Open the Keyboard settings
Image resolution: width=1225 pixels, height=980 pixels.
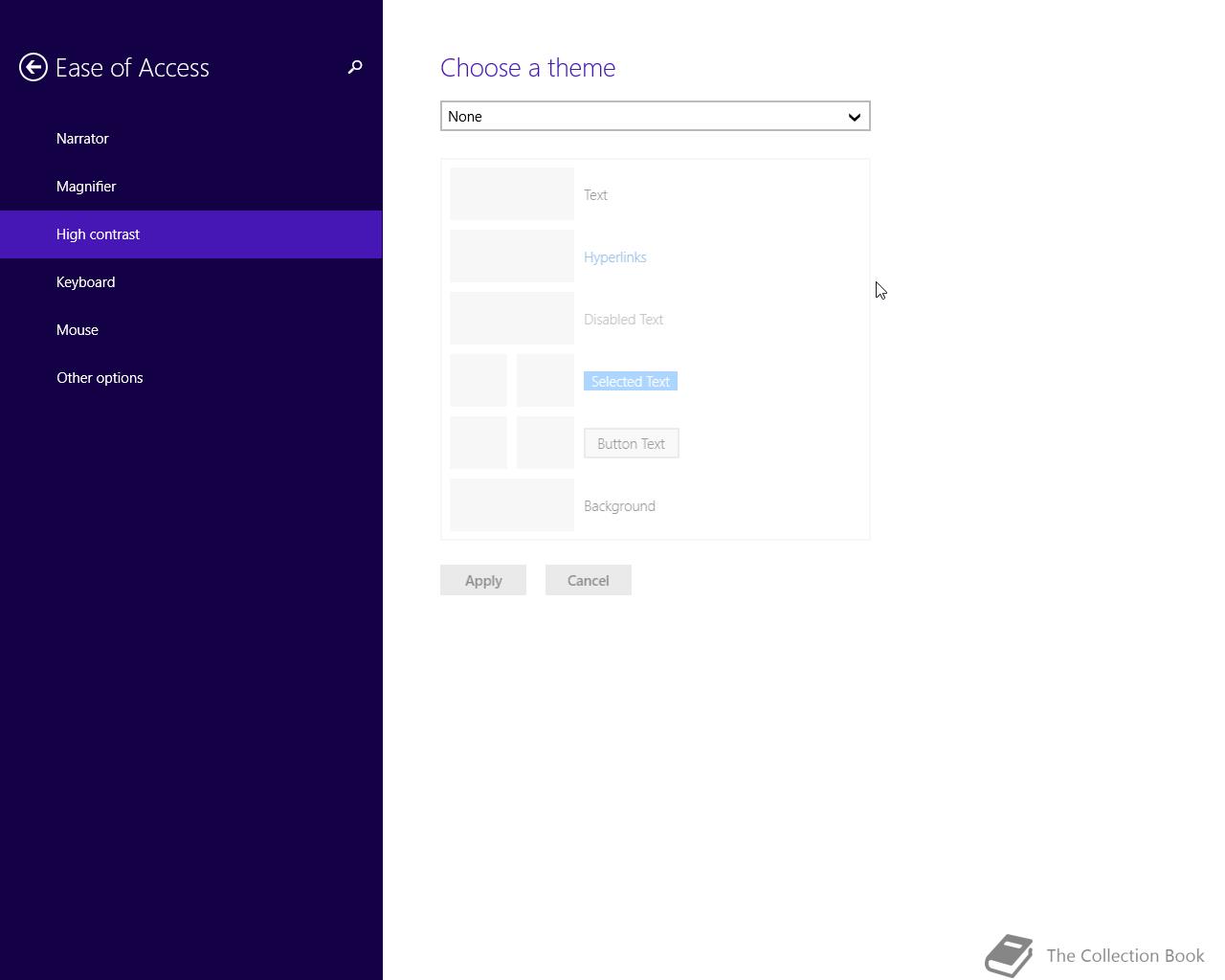(191, 282)
